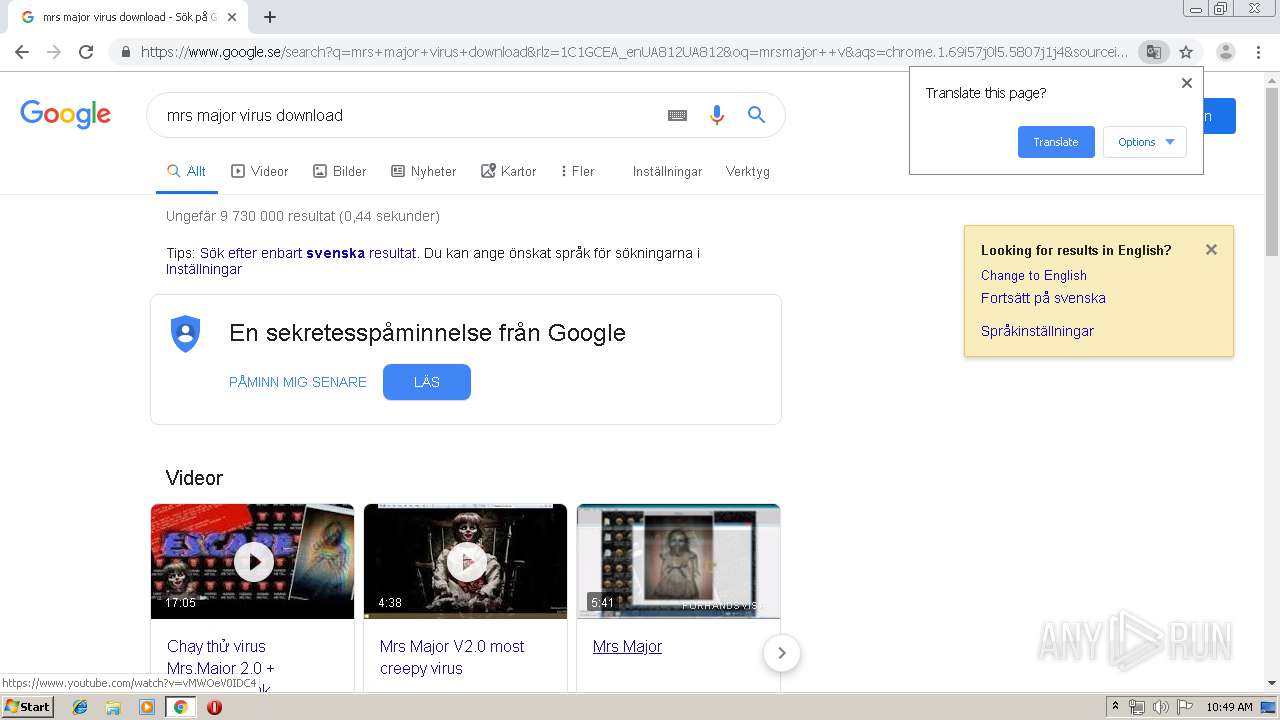This screenshot has width=1280, height=720.
Task: Open the 5:41 video thumbnail
Action: [679, 561]
